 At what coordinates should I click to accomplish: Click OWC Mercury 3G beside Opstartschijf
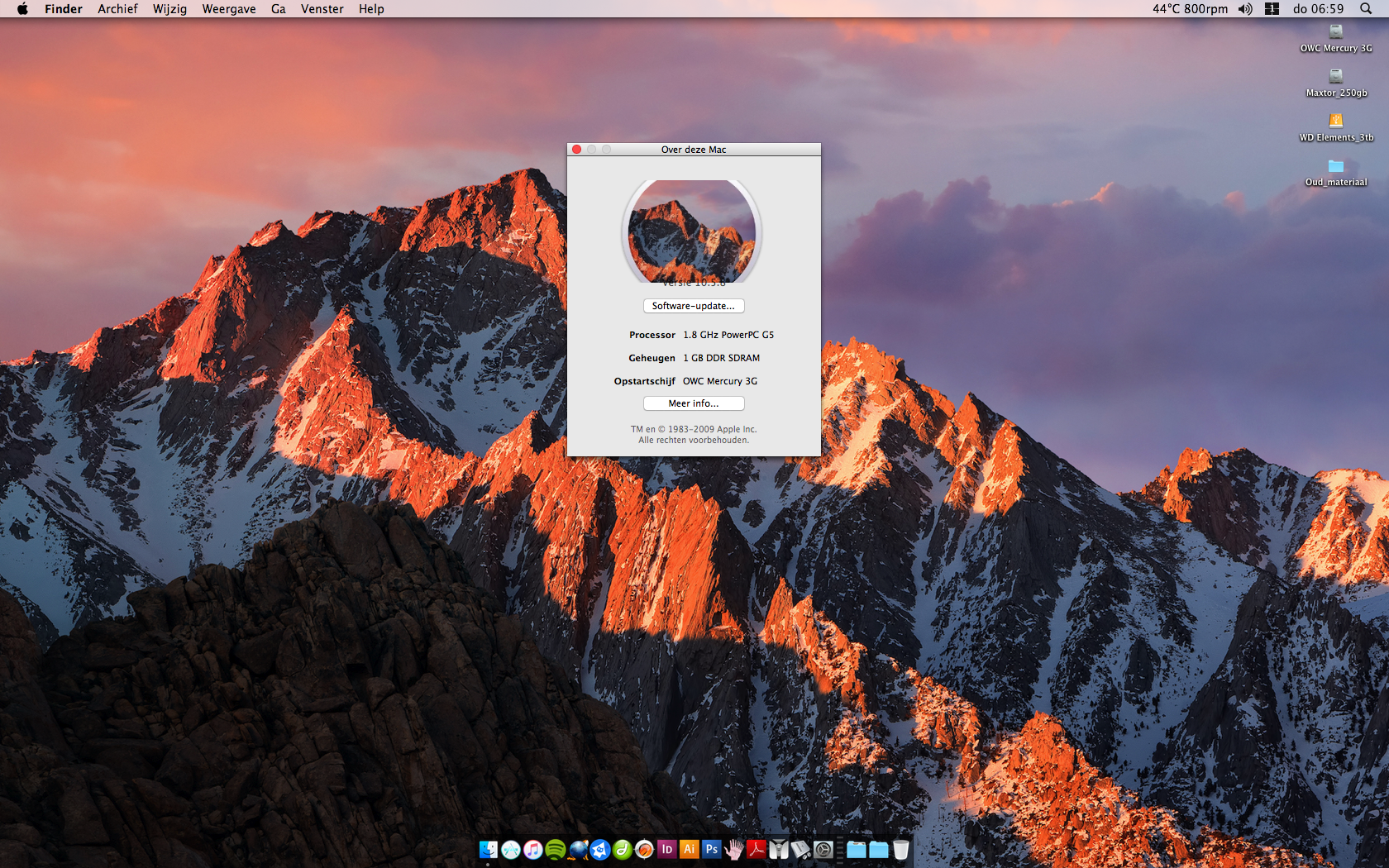coord(720,381)
